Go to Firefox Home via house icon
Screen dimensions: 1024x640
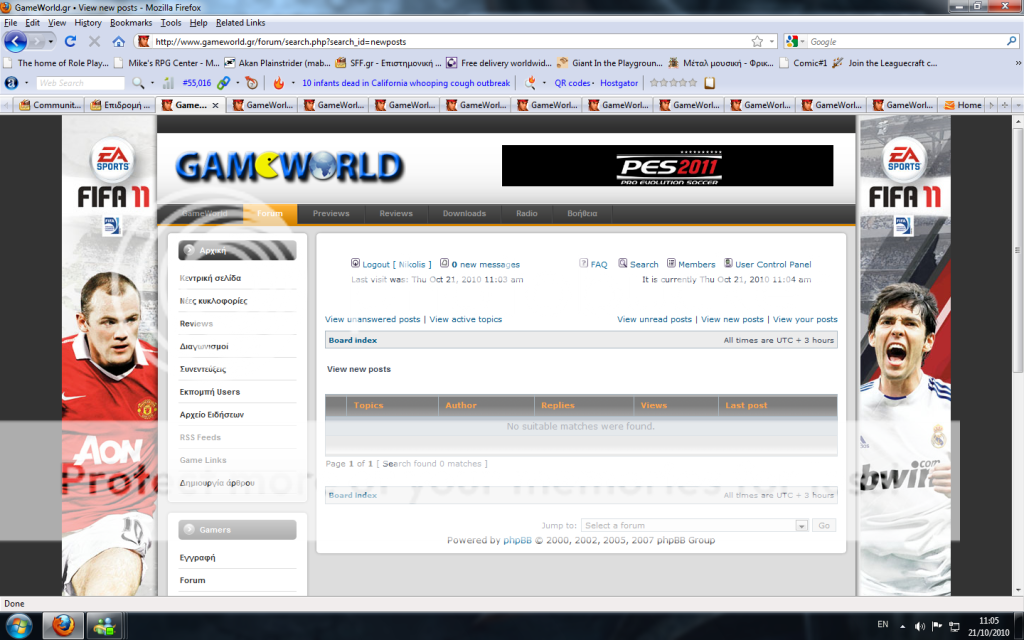118,41
